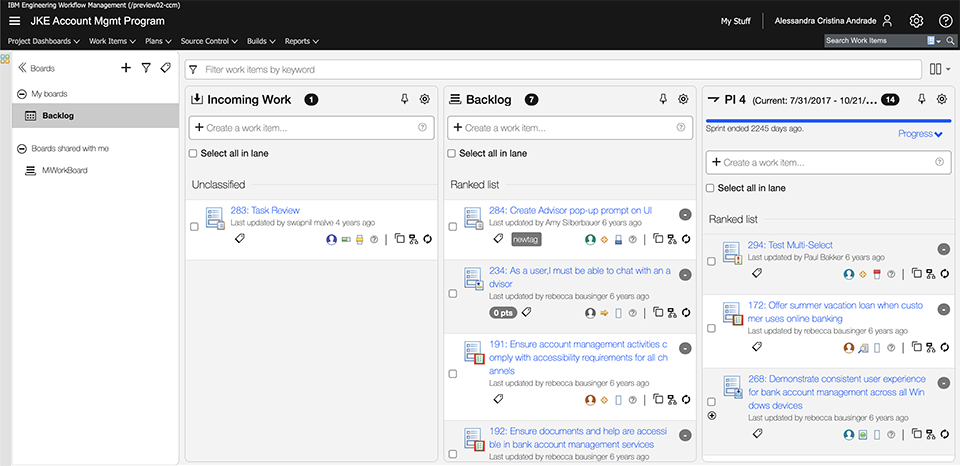This screenshot has height=466, width=960.
Task: Open work item 283: Task Review
Action: click(265, 210)
